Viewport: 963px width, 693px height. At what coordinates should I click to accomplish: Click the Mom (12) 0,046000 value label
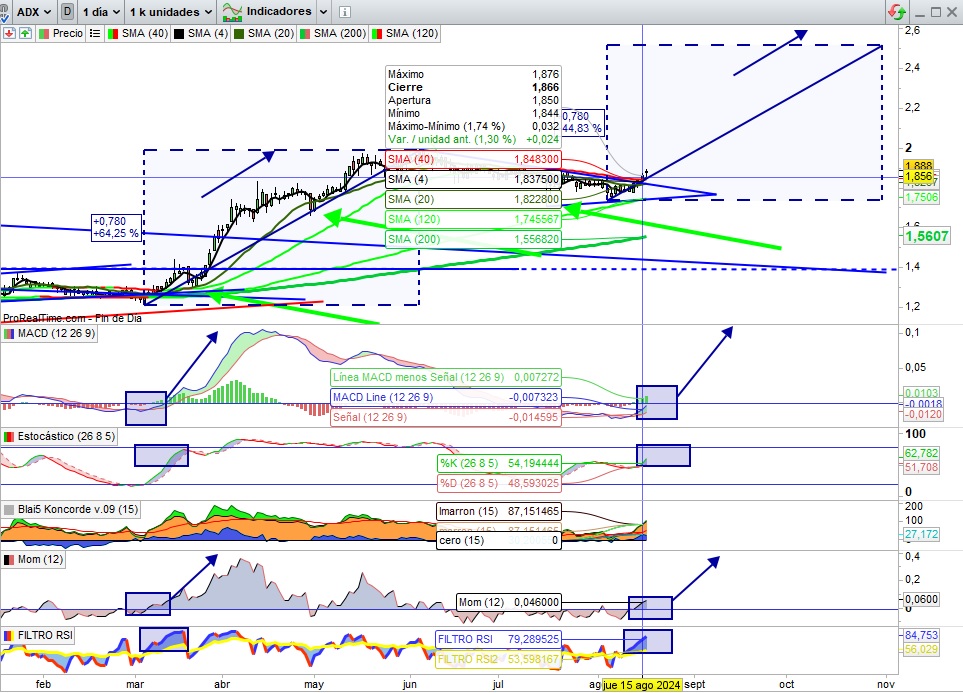click(x=509, y=602)
